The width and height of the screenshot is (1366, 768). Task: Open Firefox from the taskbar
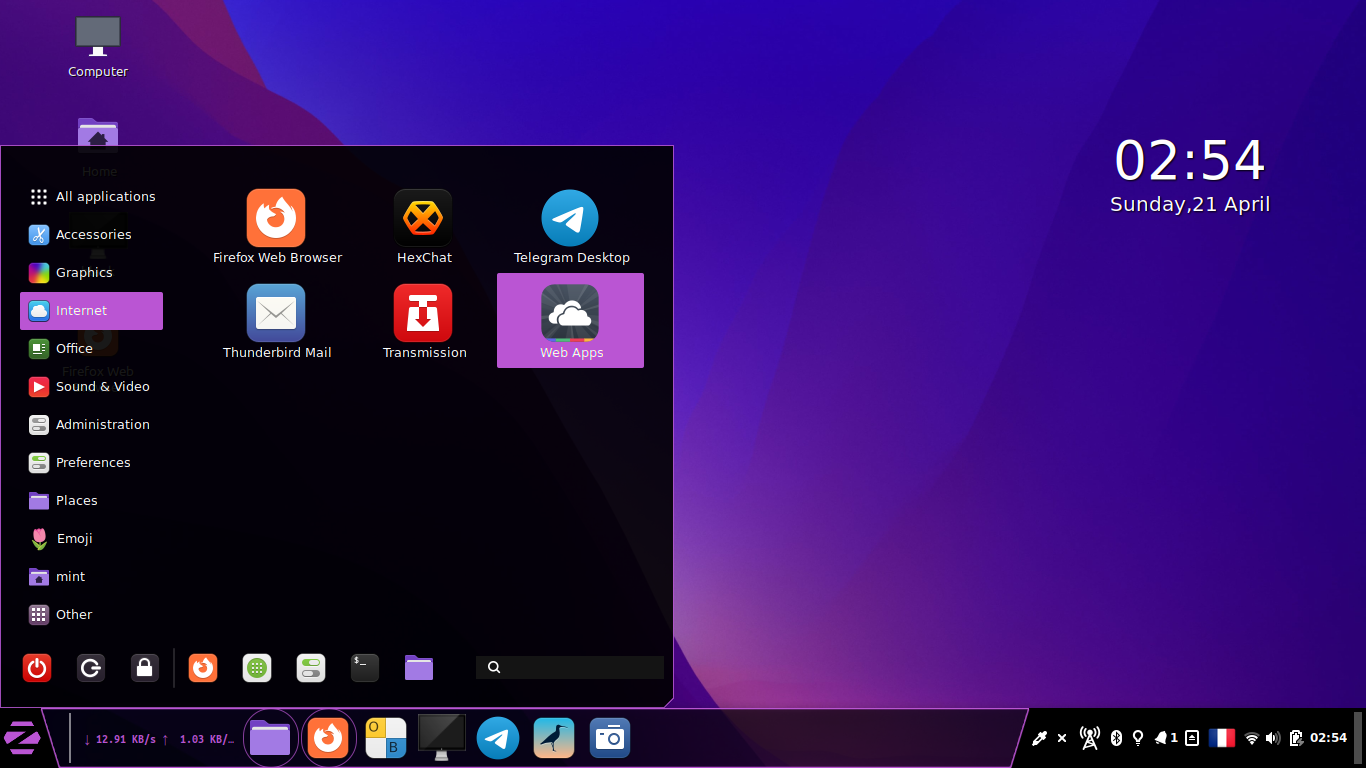(327, 739)
